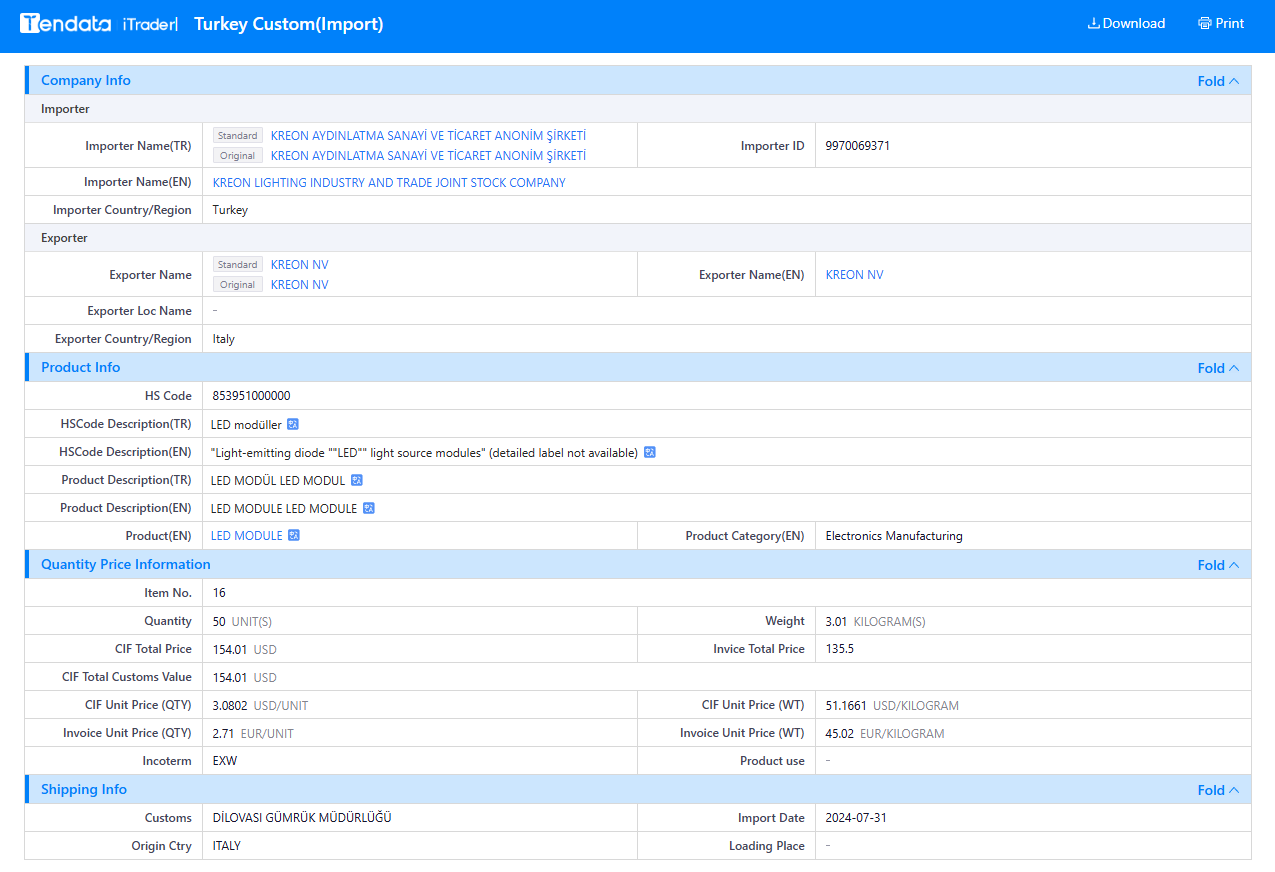Click the Quantity Price Information section title
The image size is (1275, 872).
(126, 565)
